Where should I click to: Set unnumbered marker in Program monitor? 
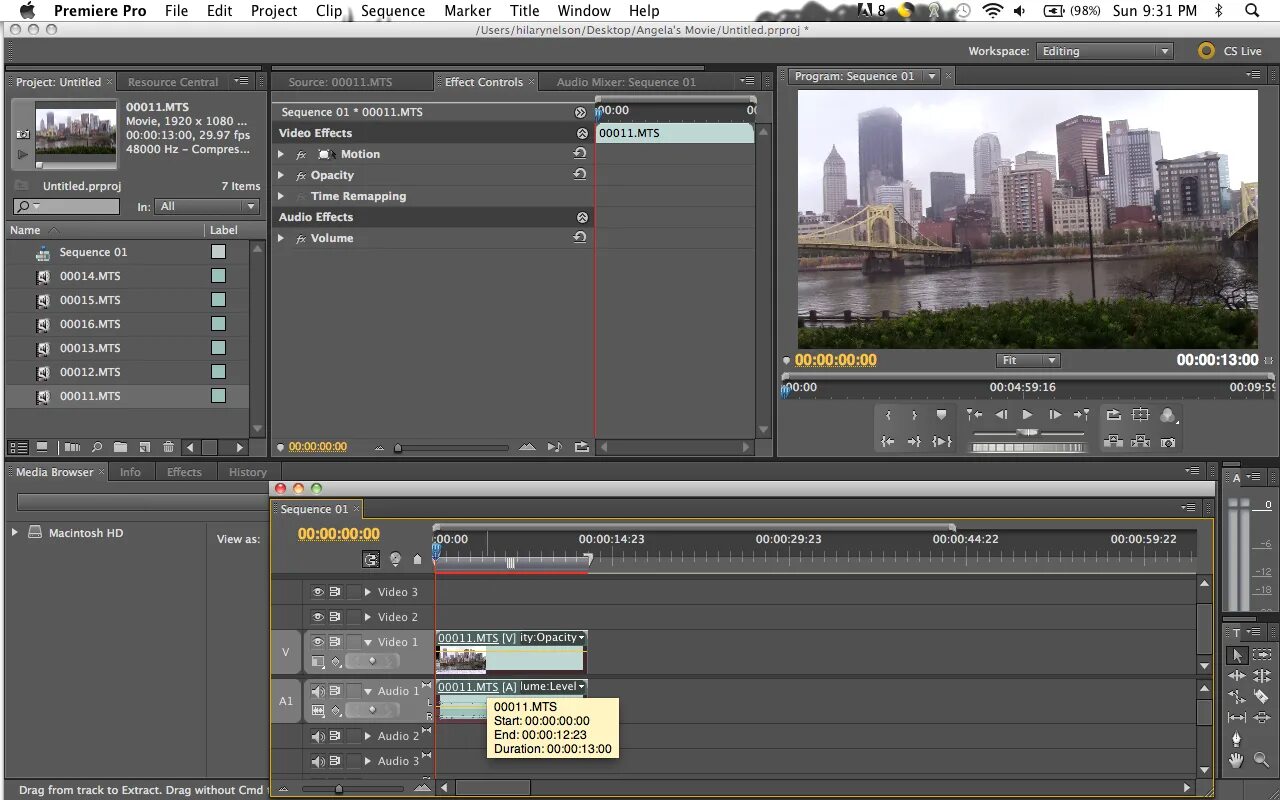[x=941, y=414]
